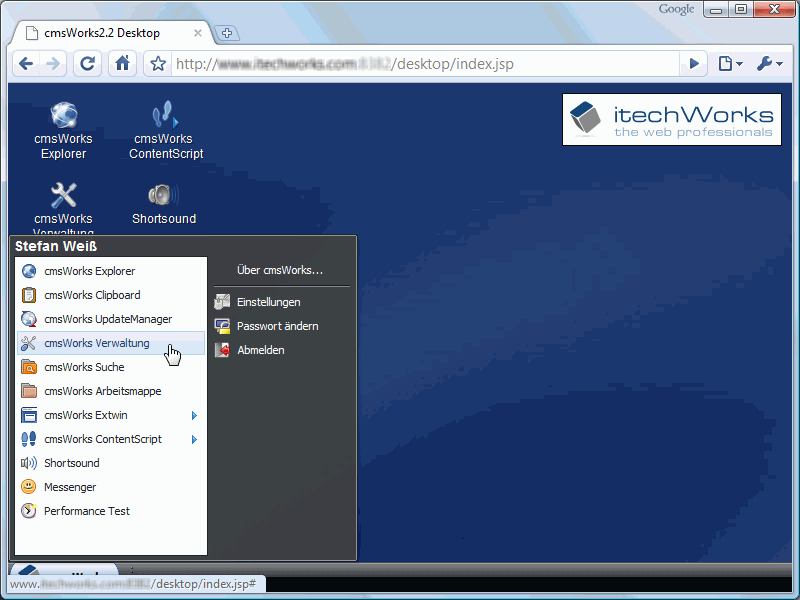Launch Messenger from the start menu
Screen dimensions: 800x600
pos(111,487)
